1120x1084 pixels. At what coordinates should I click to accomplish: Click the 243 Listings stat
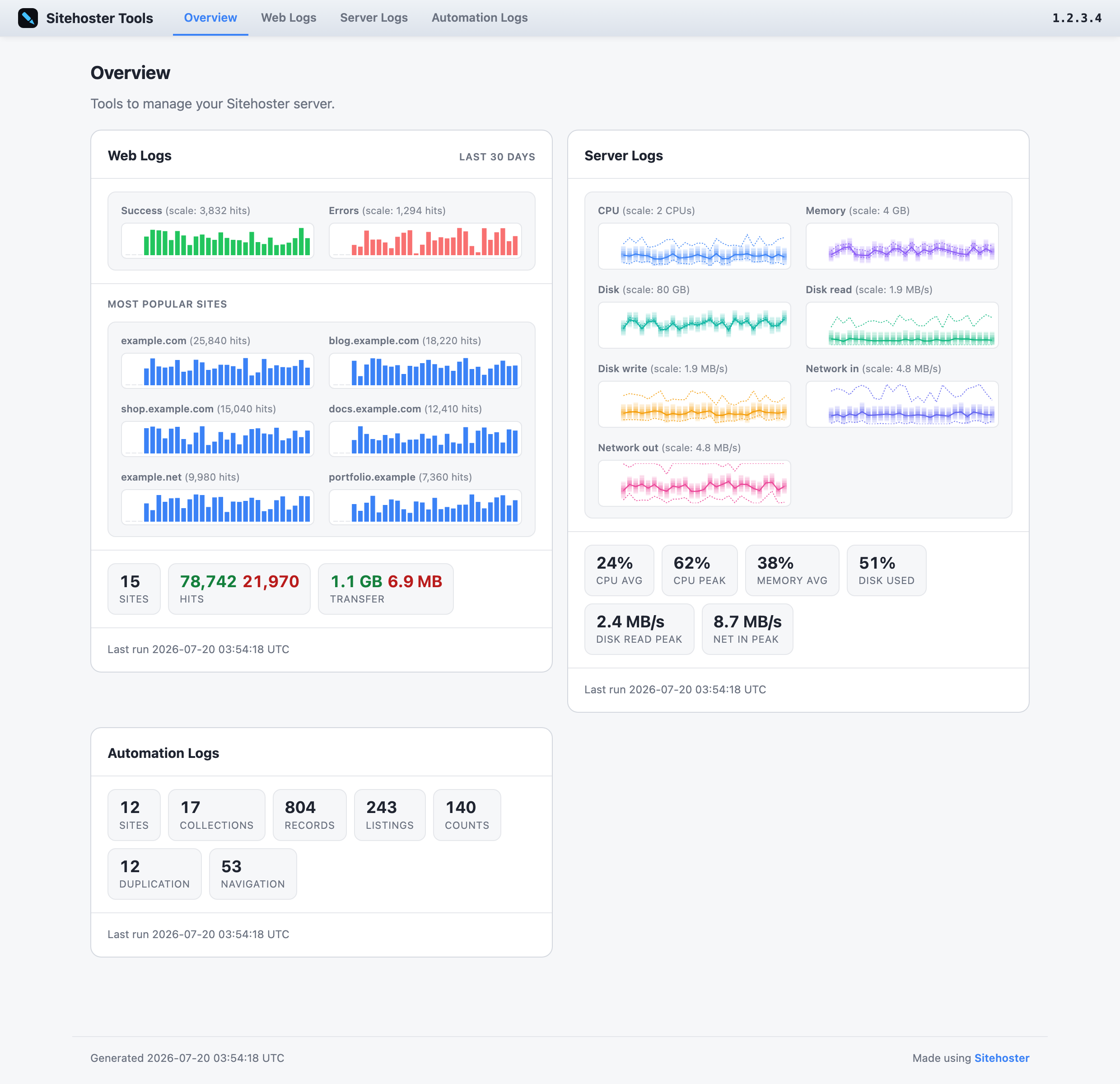pos(390,815)
